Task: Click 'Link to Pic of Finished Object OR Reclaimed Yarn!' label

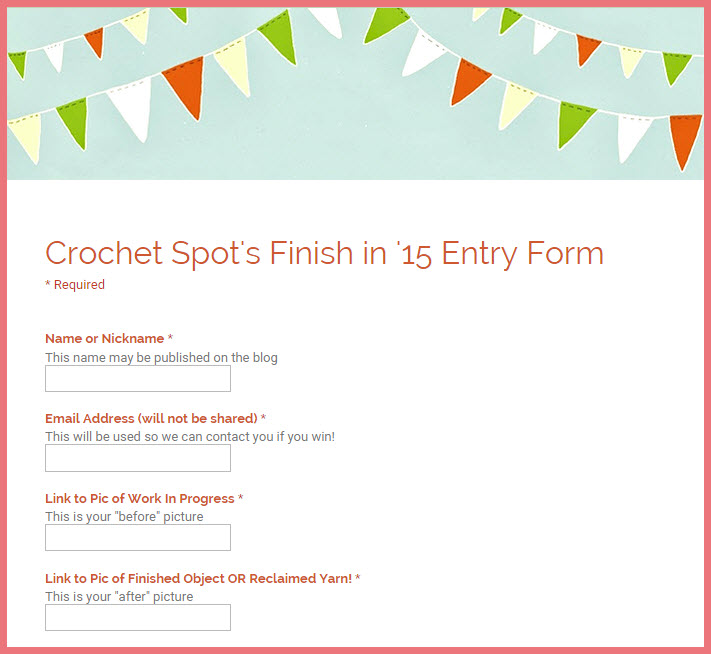Action: point(199,578)
